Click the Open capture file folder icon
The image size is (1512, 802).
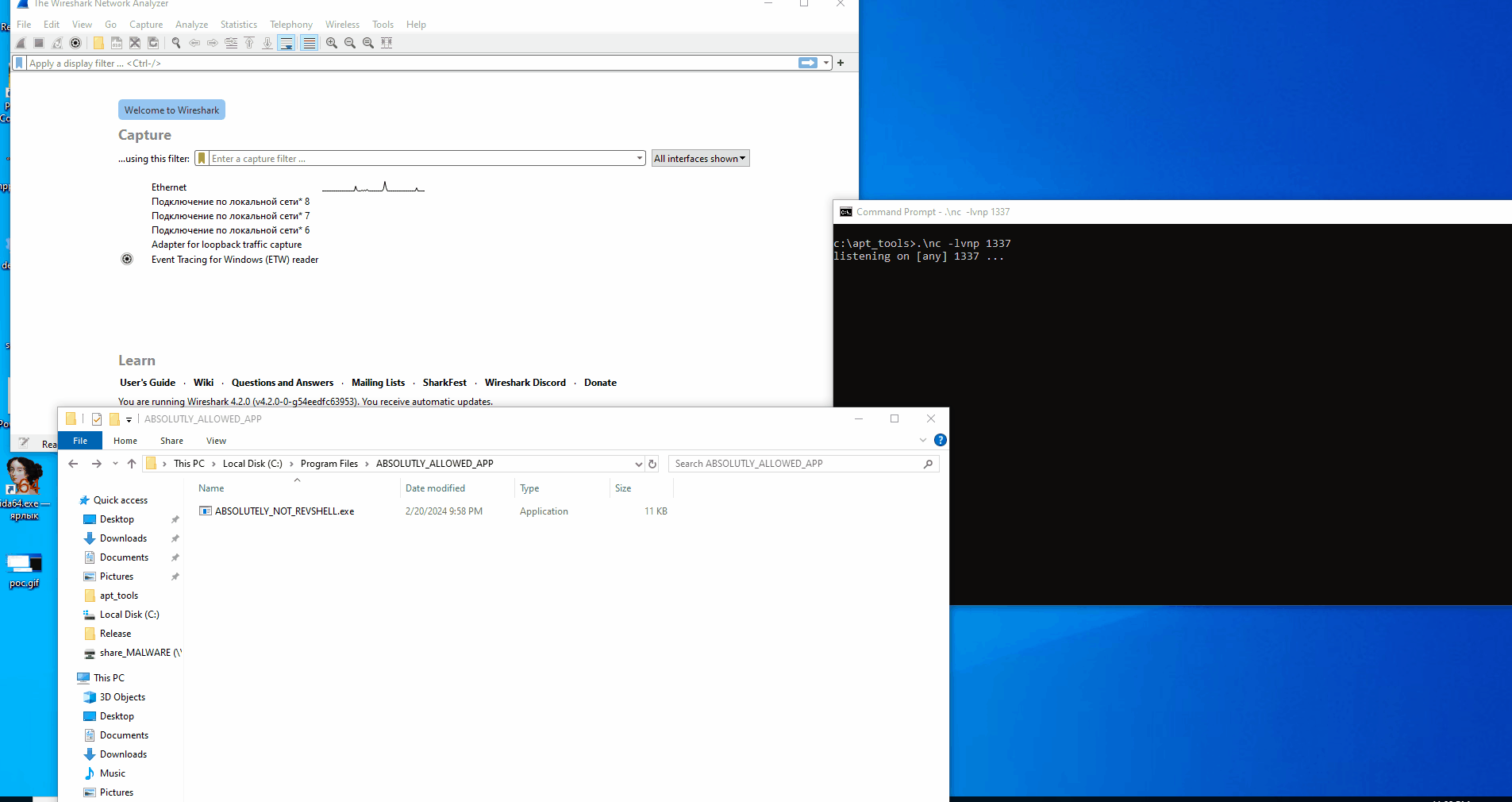pos(98,43)
